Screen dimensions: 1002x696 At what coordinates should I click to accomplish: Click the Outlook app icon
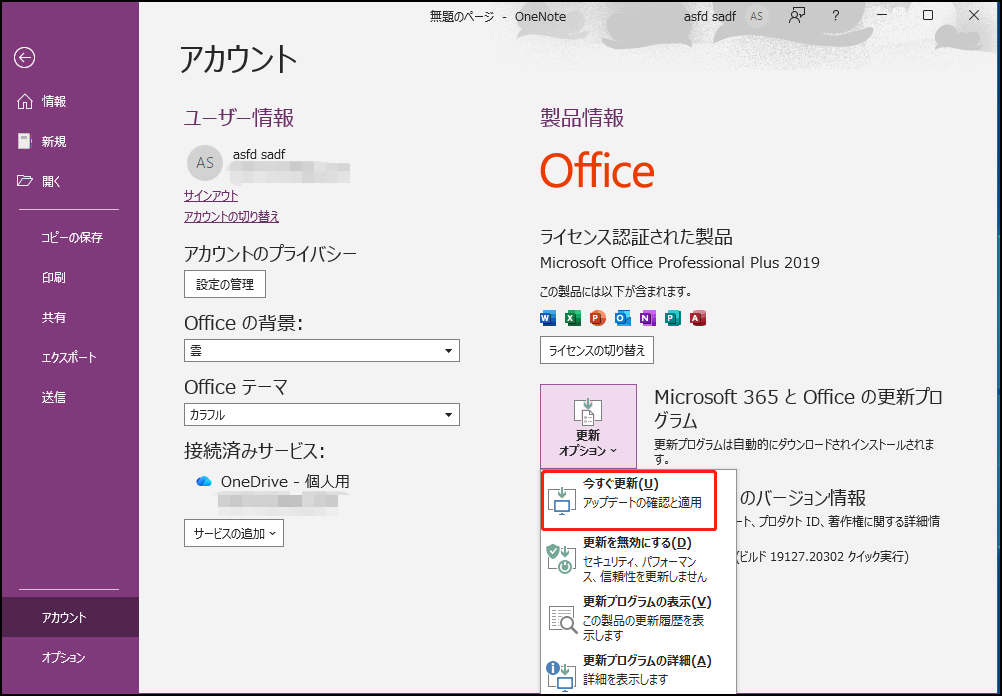coord(622,318)
